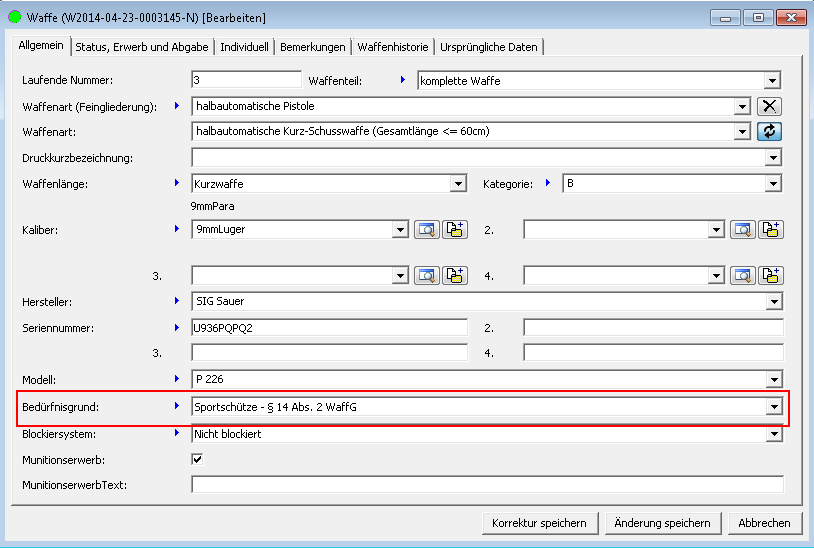This screenshot has width=814, height=548.
Task: Expand the Hersteller dropdown showing SIG Sauer
Action: [x=772, y=301]
